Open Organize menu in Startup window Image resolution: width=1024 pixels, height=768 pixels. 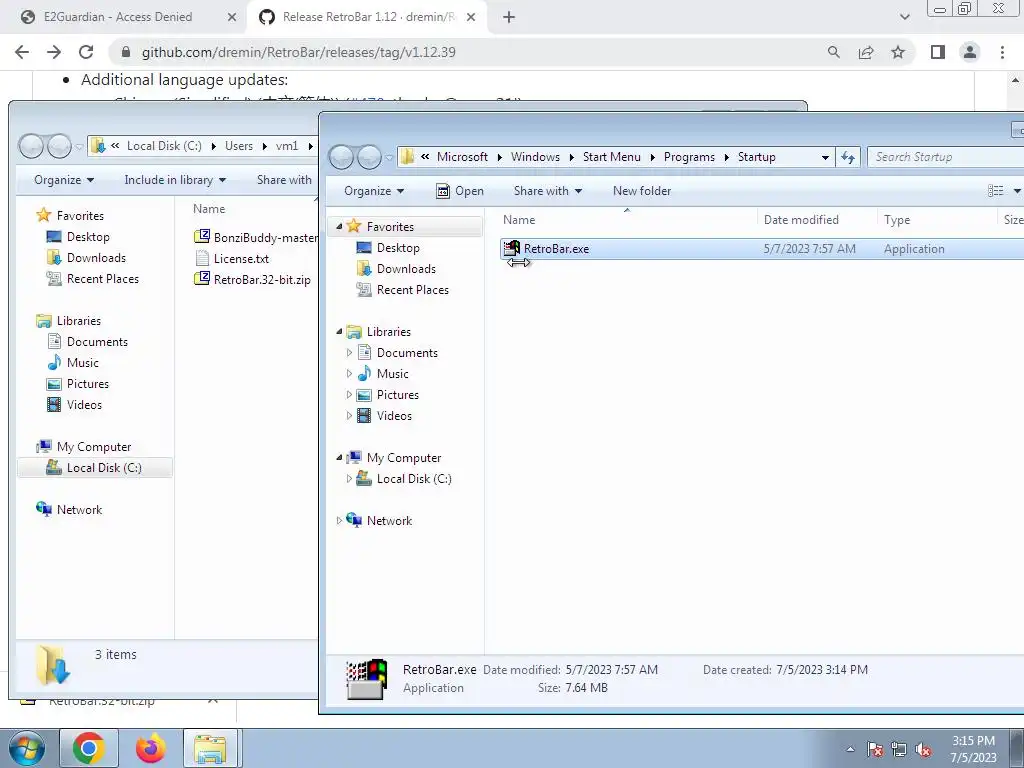coord(374,191)
